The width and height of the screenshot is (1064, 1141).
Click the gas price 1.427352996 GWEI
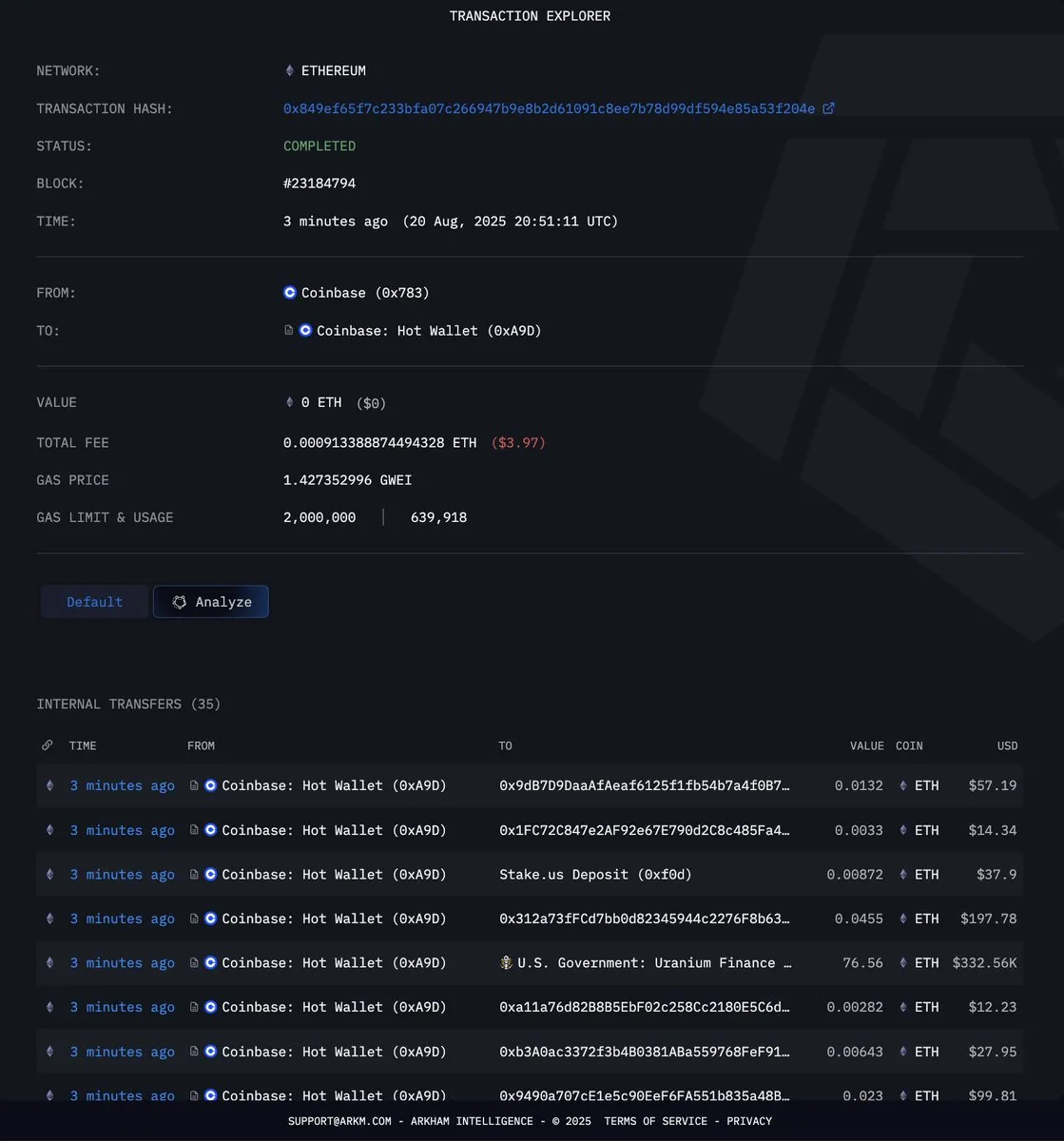(x=347, y=480)
